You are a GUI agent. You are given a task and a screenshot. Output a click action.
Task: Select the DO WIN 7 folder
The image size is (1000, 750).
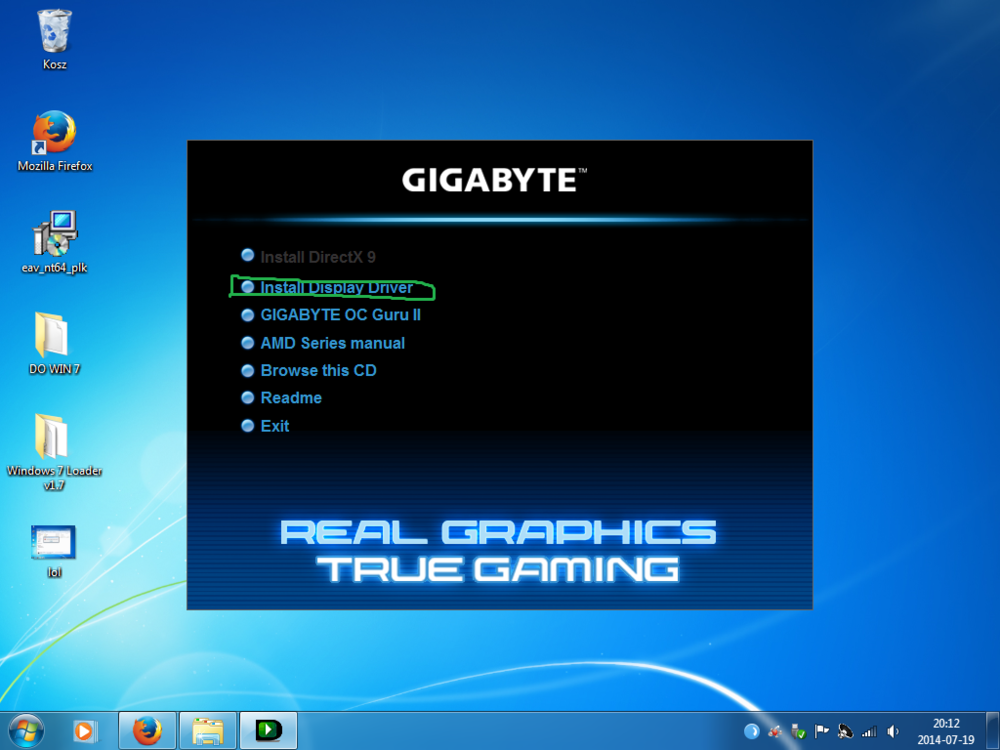[55, 343]
